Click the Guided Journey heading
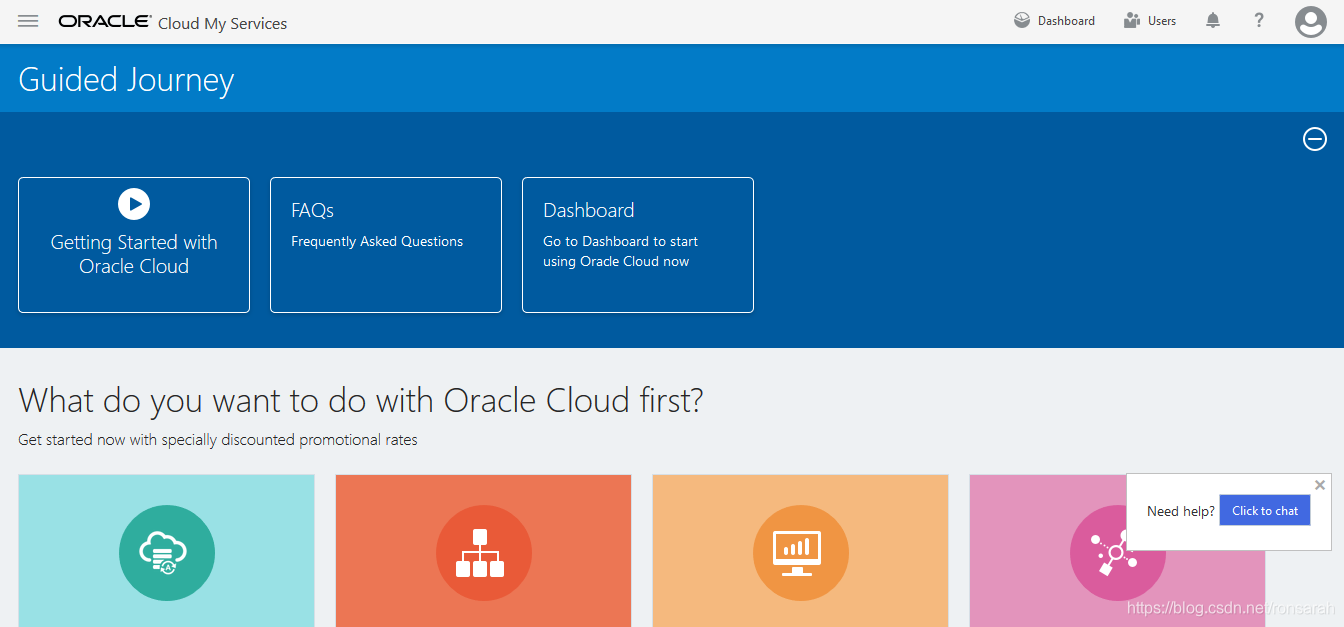Screen dimensions: 1344x627 [x=126, y=80]
